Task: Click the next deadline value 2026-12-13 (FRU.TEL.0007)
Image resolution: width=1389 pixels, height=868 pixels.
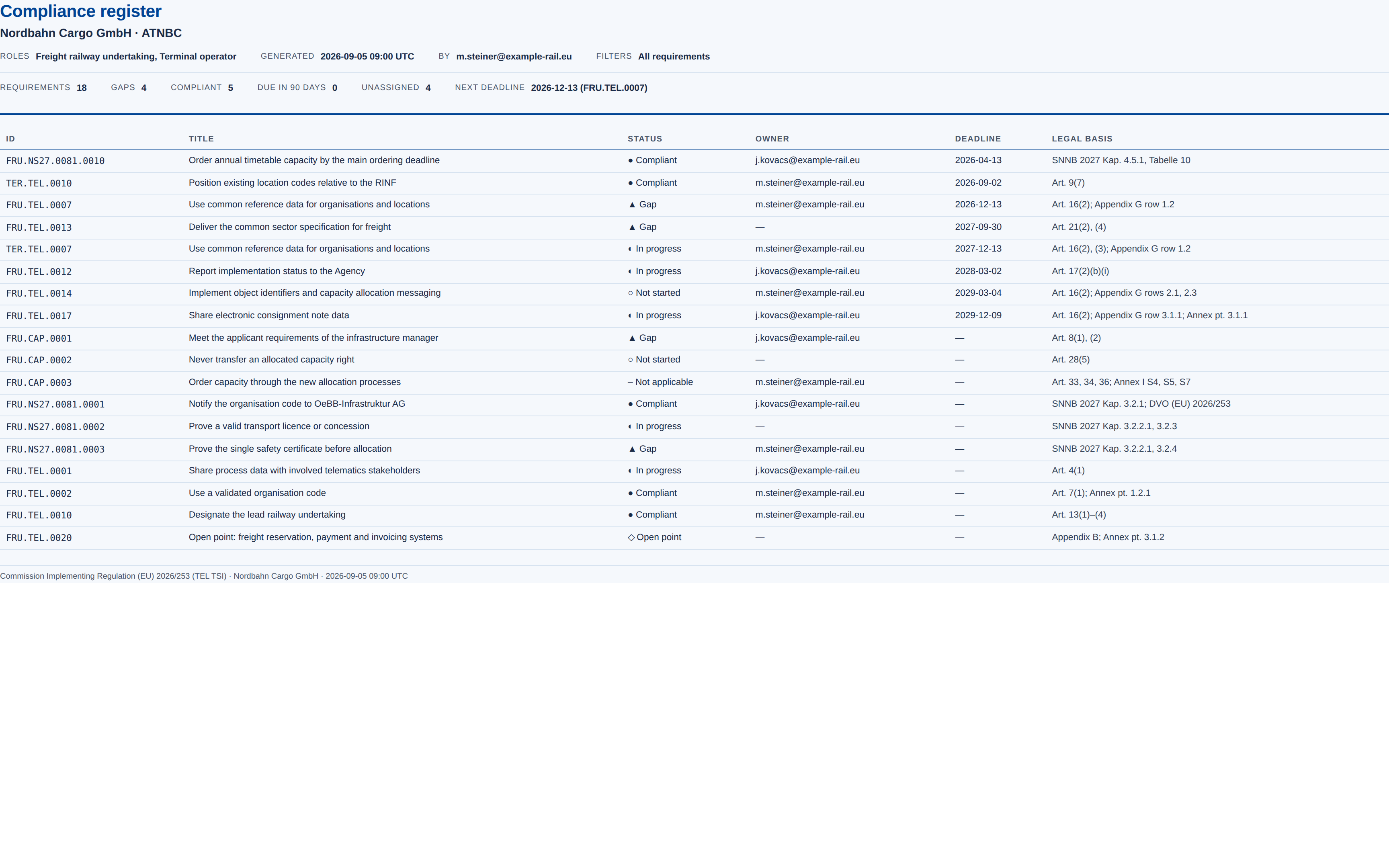Action: (589, 88)
